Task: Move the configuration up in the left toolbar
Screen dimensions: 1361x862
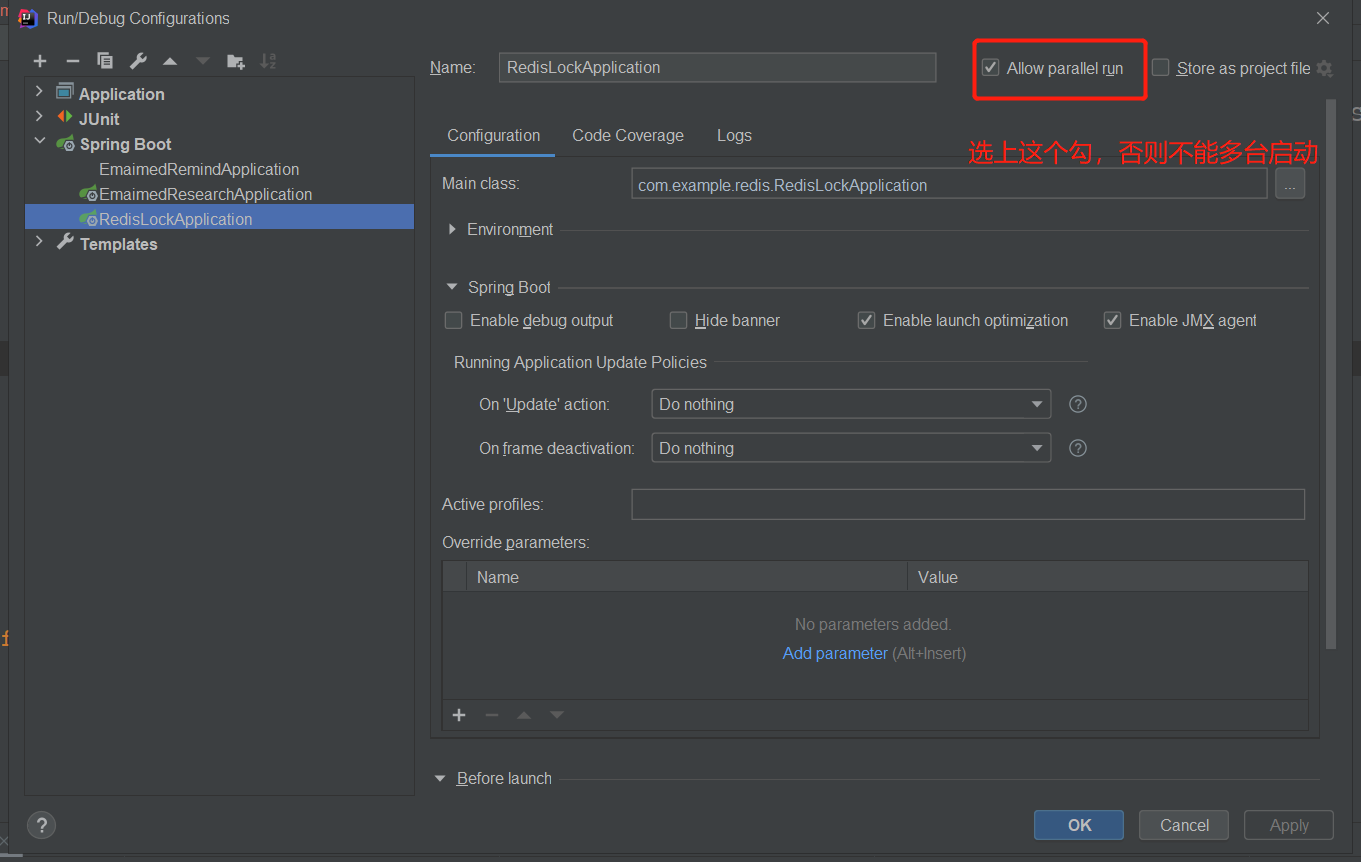Action: click(x=170, y=61)
